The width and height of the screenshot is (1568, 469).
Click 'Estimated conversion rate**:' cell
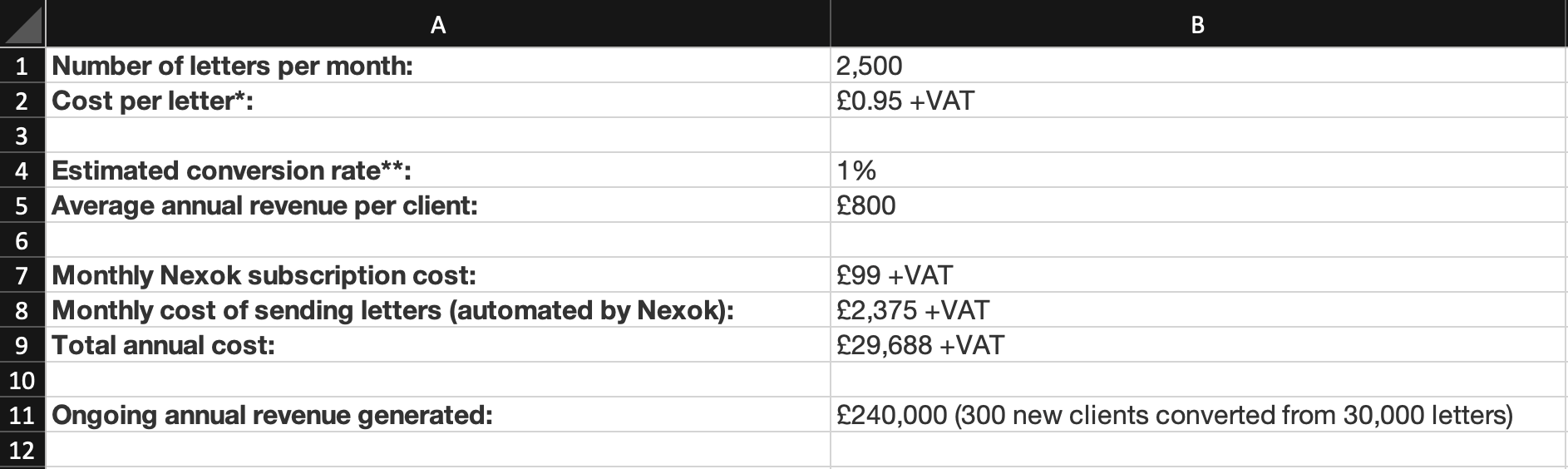(438, 170)
